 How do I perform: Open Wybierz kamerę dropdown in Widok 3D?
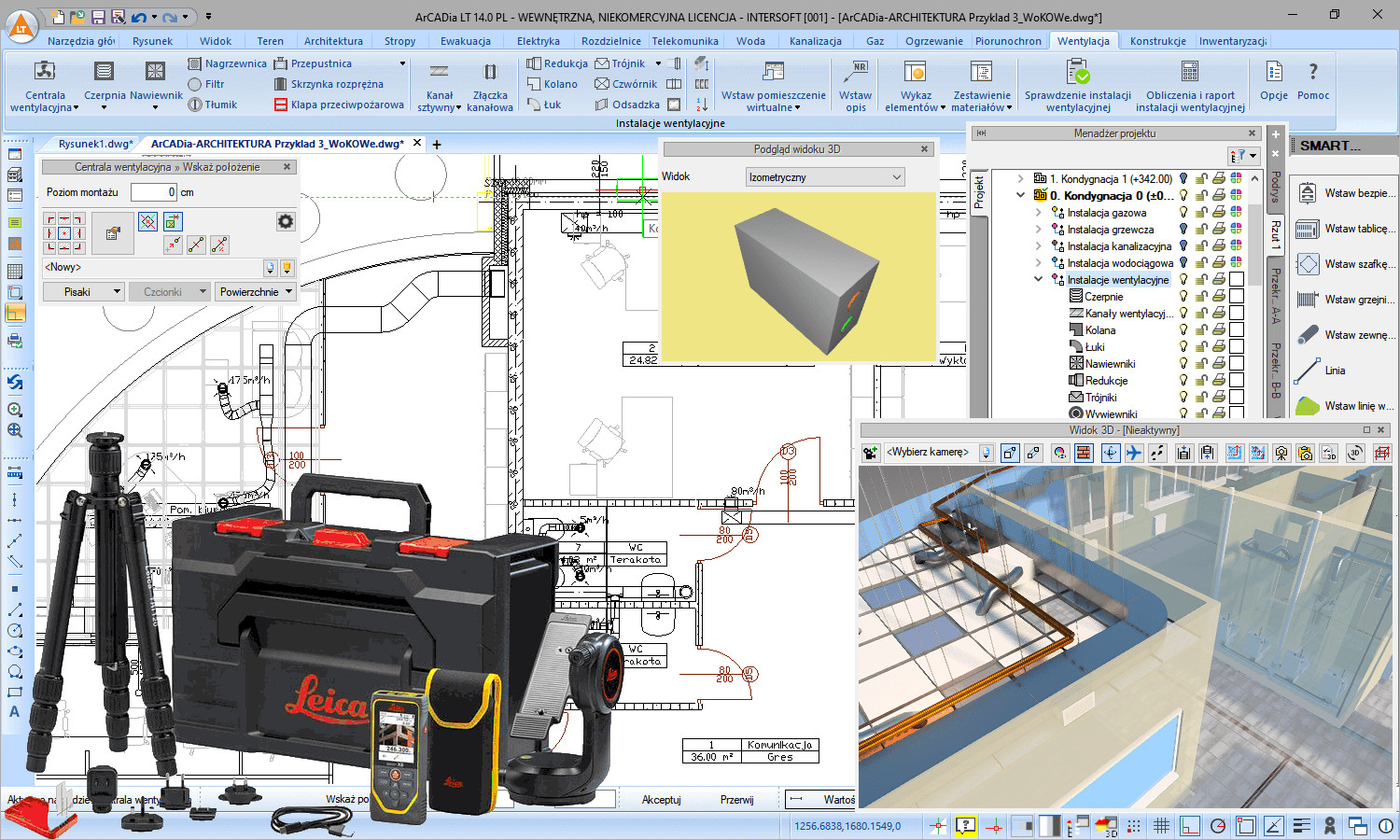click(x=987, y=453)
